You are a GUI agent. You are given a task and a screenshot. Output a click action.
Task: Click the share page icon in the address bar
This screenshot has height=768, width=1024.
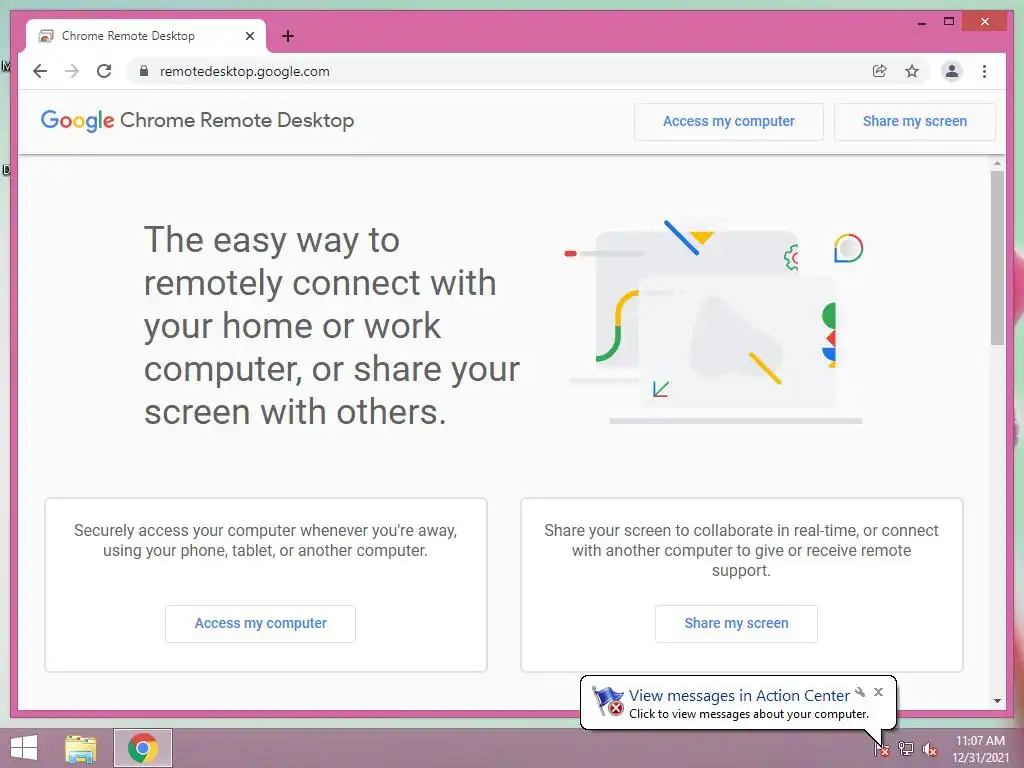click(880, 71)
